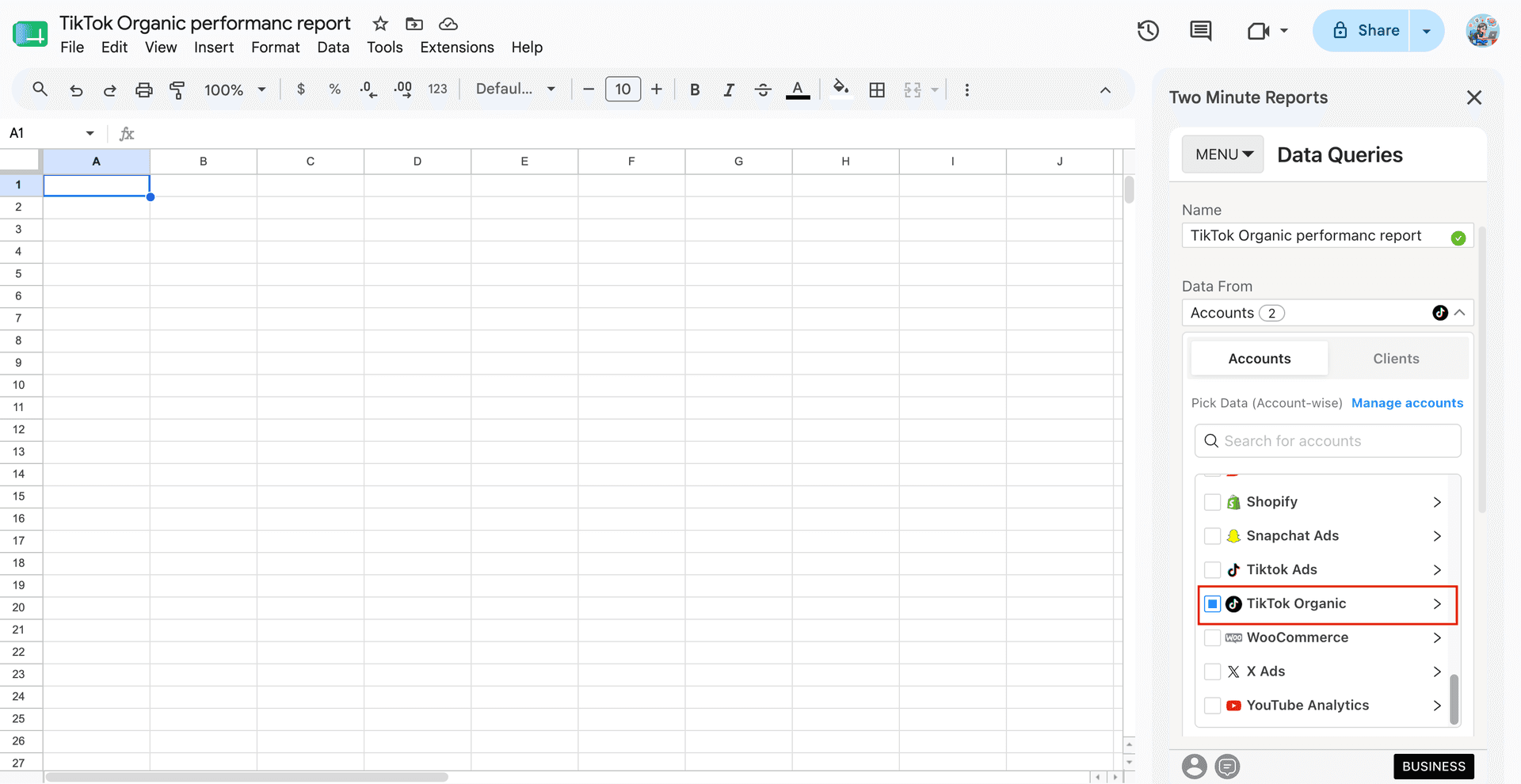
Task: Expand the YouTube Analytics accounts chevron
Action: click(x=1437, y=706)
